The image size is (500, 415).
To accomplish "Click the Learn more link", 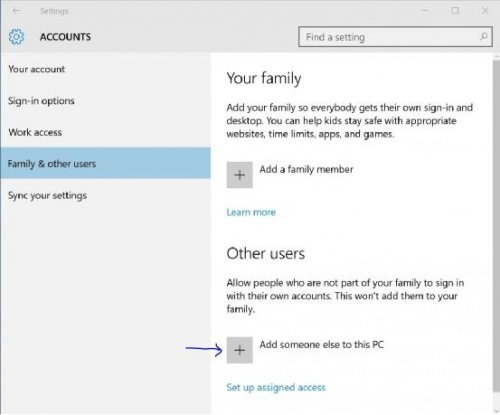I will coord(251,212).
